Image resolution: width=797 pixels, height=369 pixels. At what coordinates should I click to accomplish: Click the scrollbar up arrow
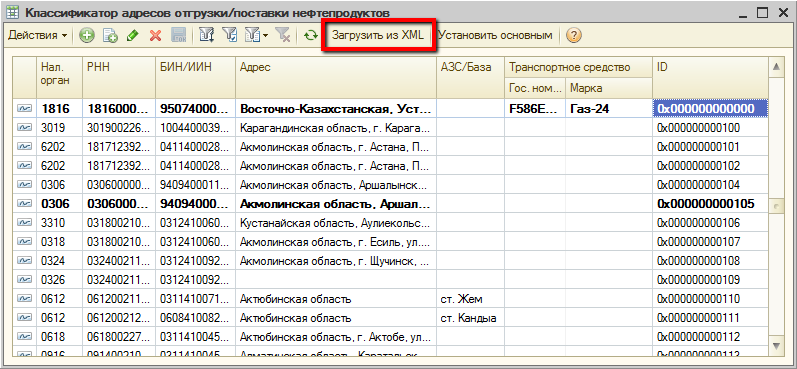[776, 67]
